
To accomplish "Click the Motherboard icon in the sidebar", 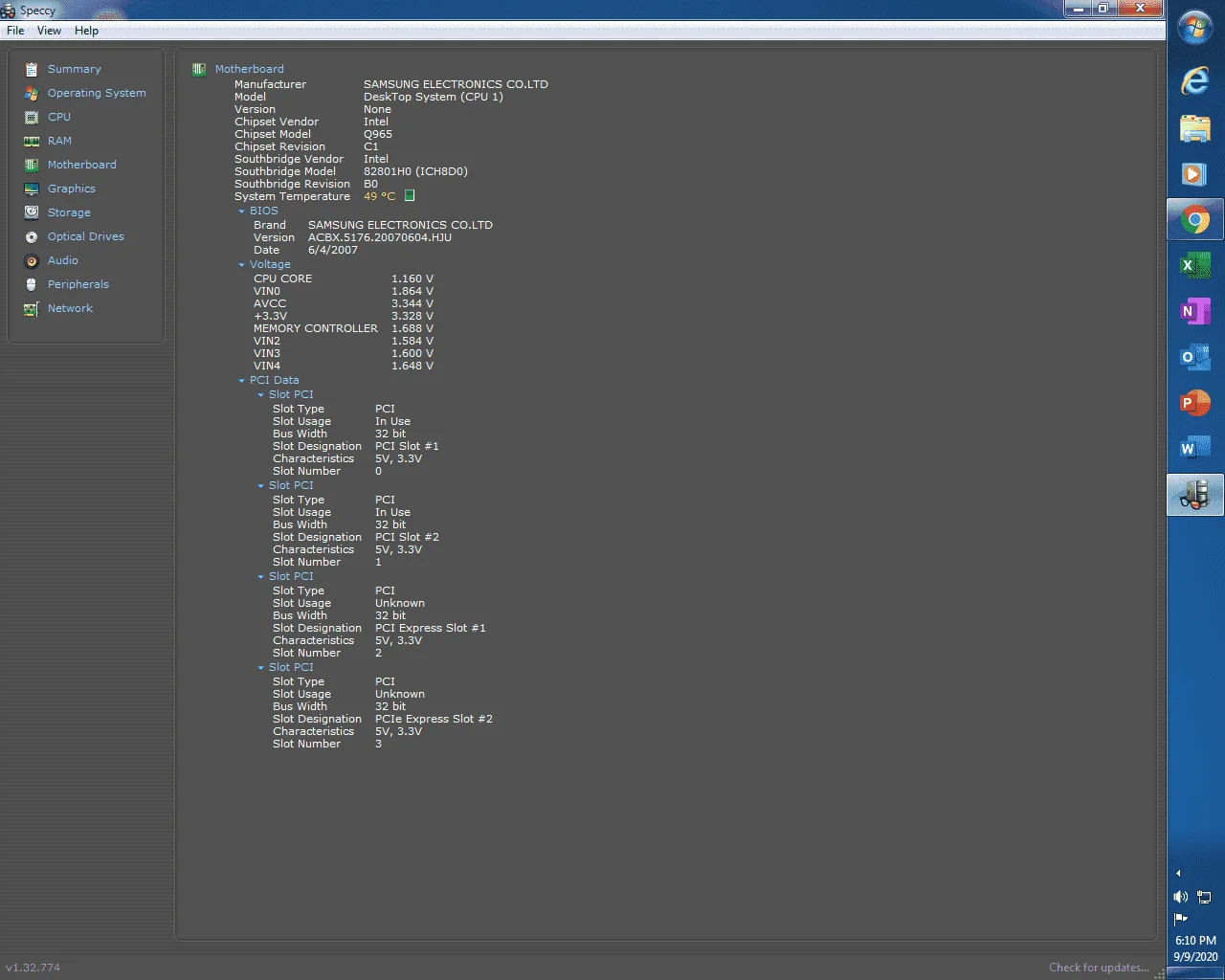I will [32, 165].
